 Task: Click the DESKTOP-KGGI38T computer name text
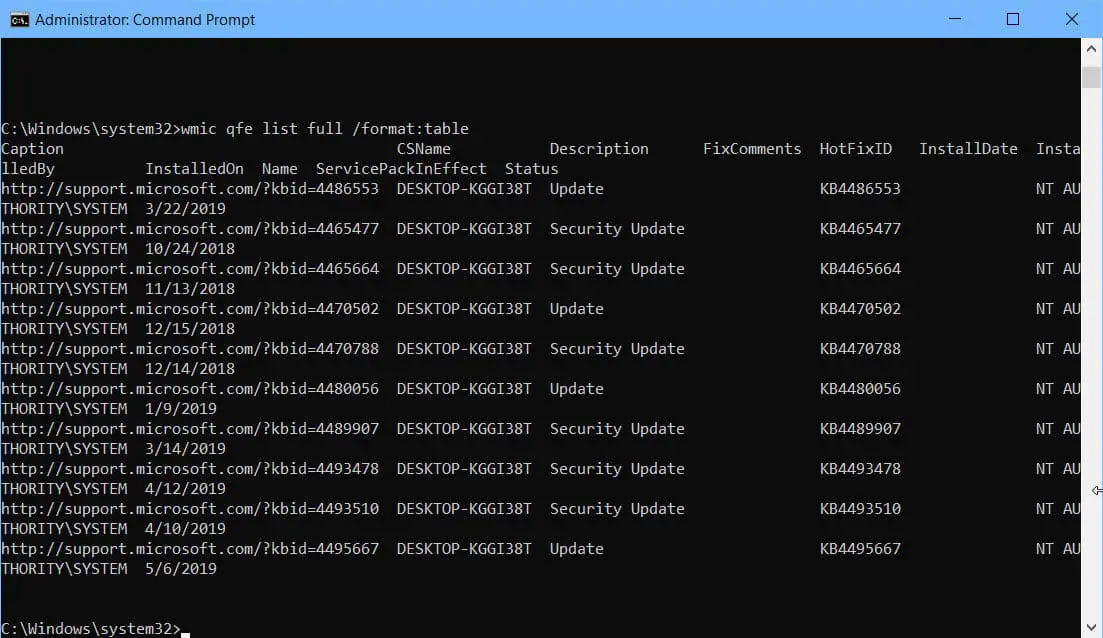click(x=463, y=188)
